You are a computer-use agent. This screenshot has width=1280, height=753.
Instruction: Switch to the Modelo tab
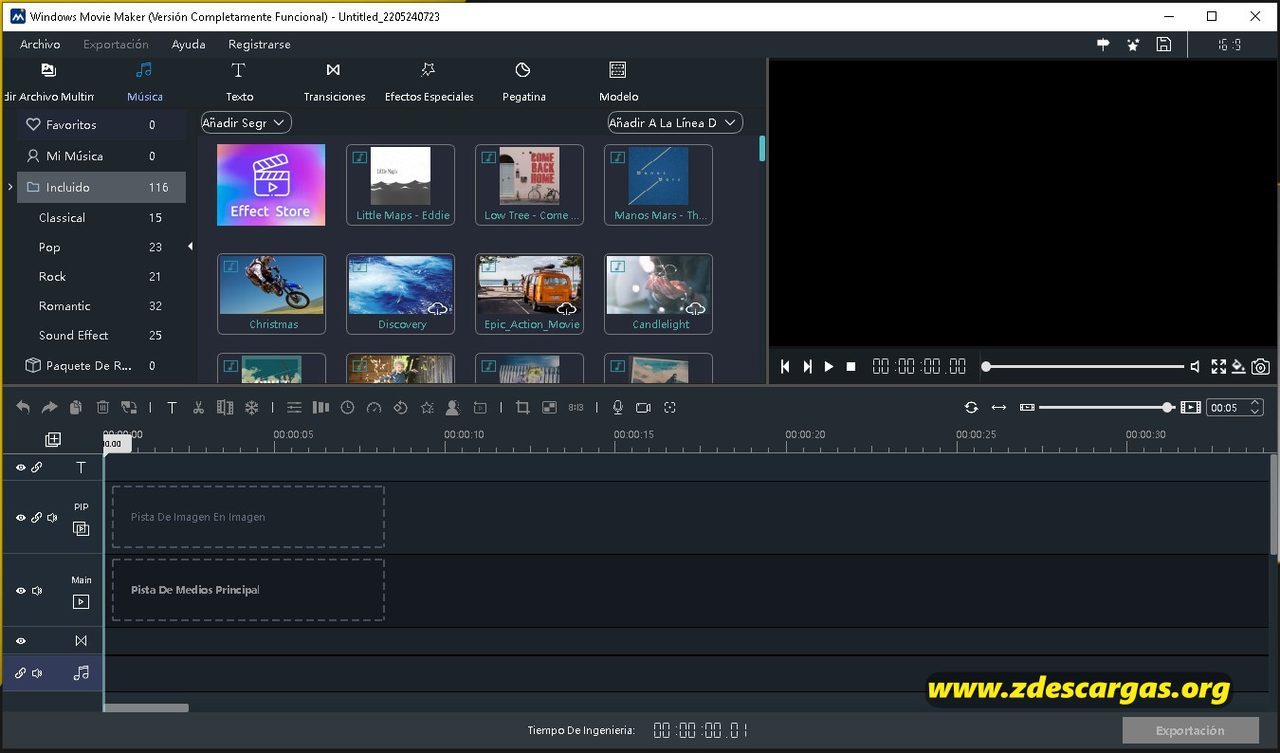[x=618, y=82]
